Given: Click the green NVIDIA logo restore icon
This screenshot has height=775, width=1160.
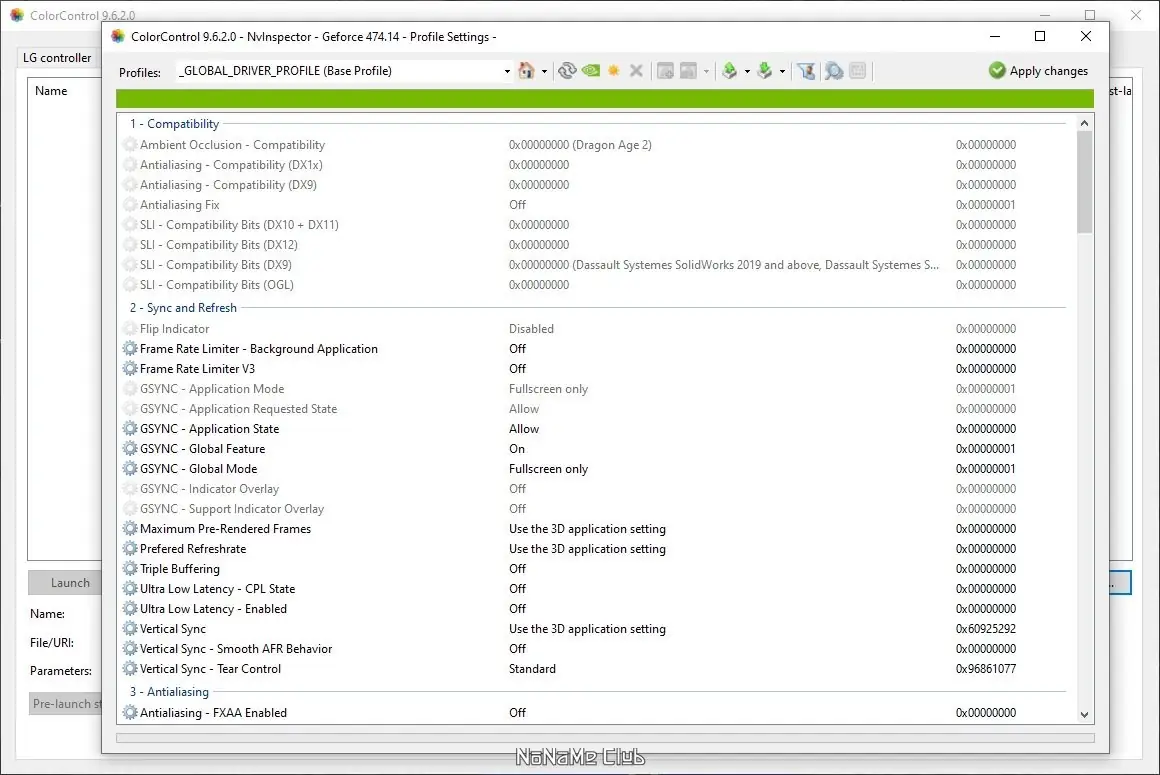Looking at the screenshot, I should click(x=590, y=71).
